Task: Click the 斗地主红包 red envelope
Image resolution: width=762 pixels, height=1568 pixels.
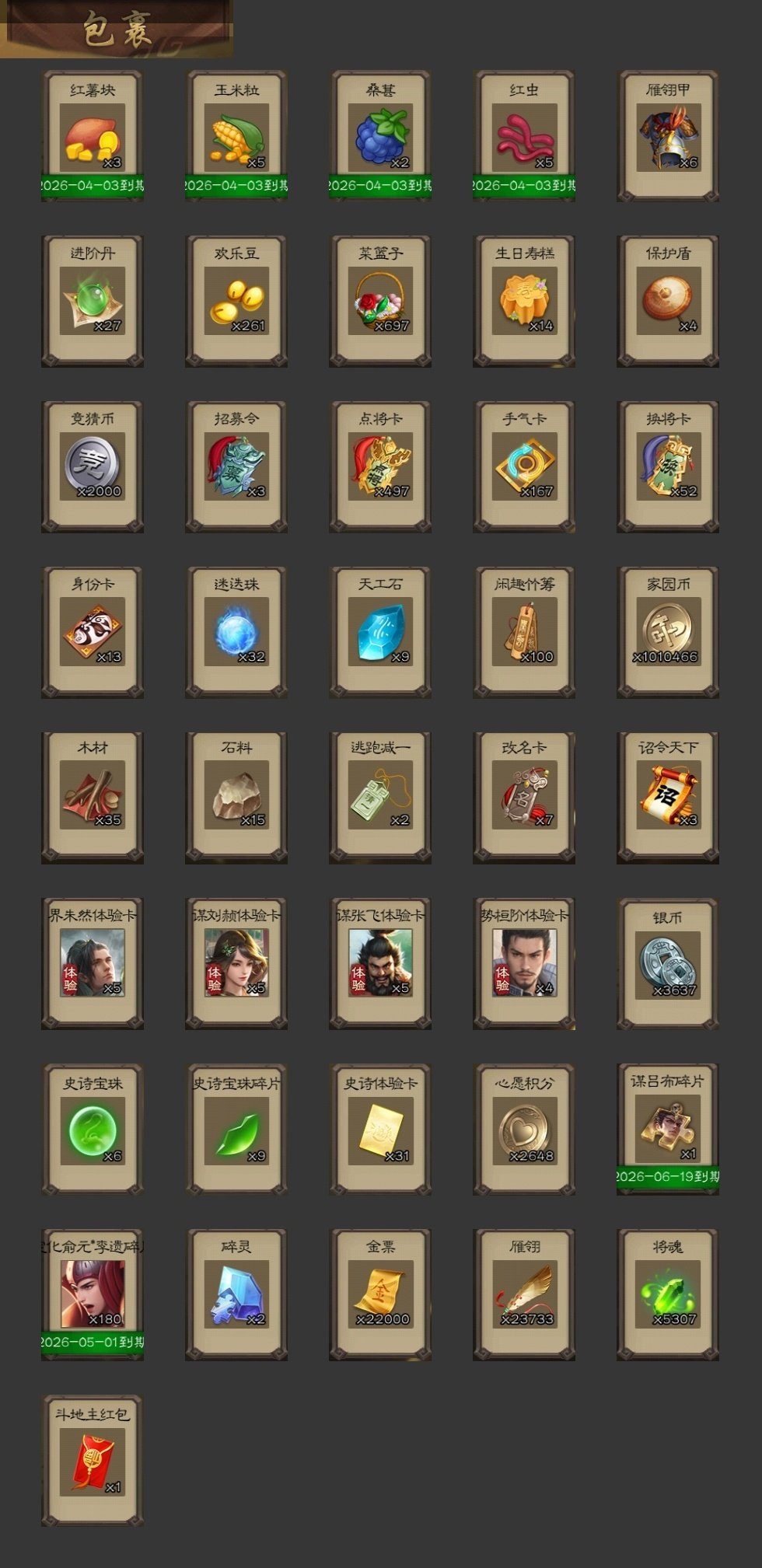Action: coord(93,1461)
